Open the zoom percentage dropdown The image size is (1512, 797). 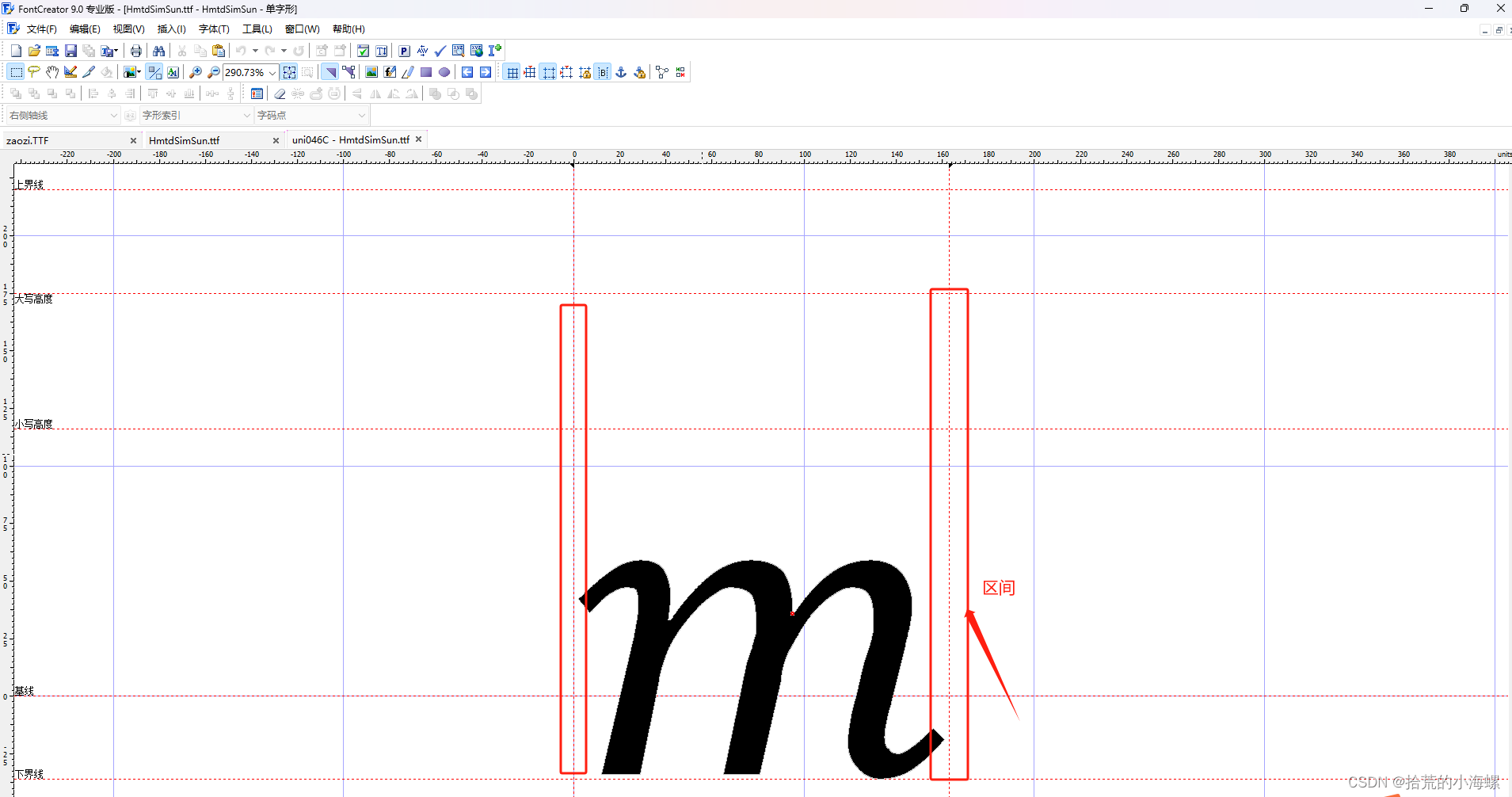tap(272, 73)
